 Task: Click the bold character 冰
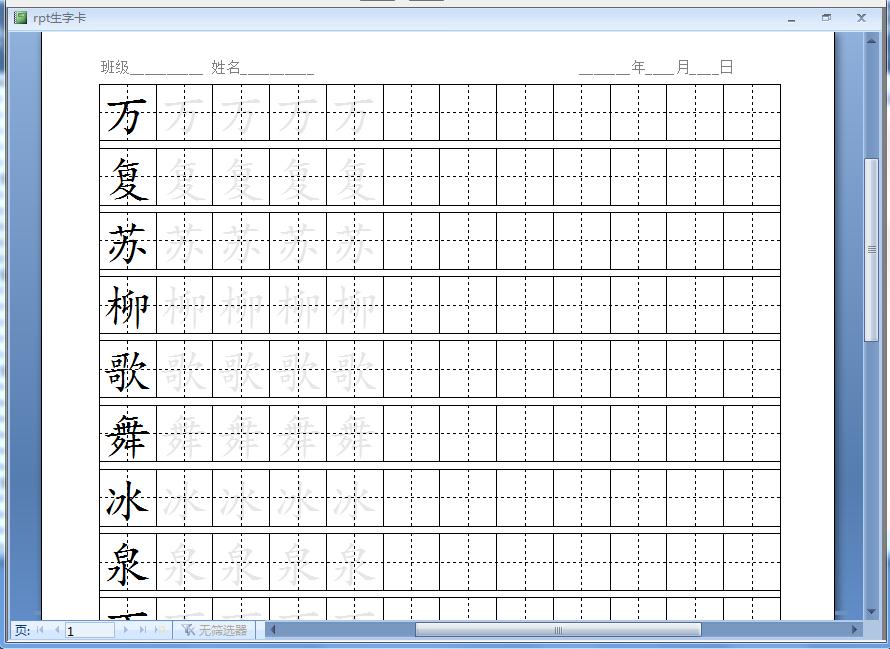128,500
